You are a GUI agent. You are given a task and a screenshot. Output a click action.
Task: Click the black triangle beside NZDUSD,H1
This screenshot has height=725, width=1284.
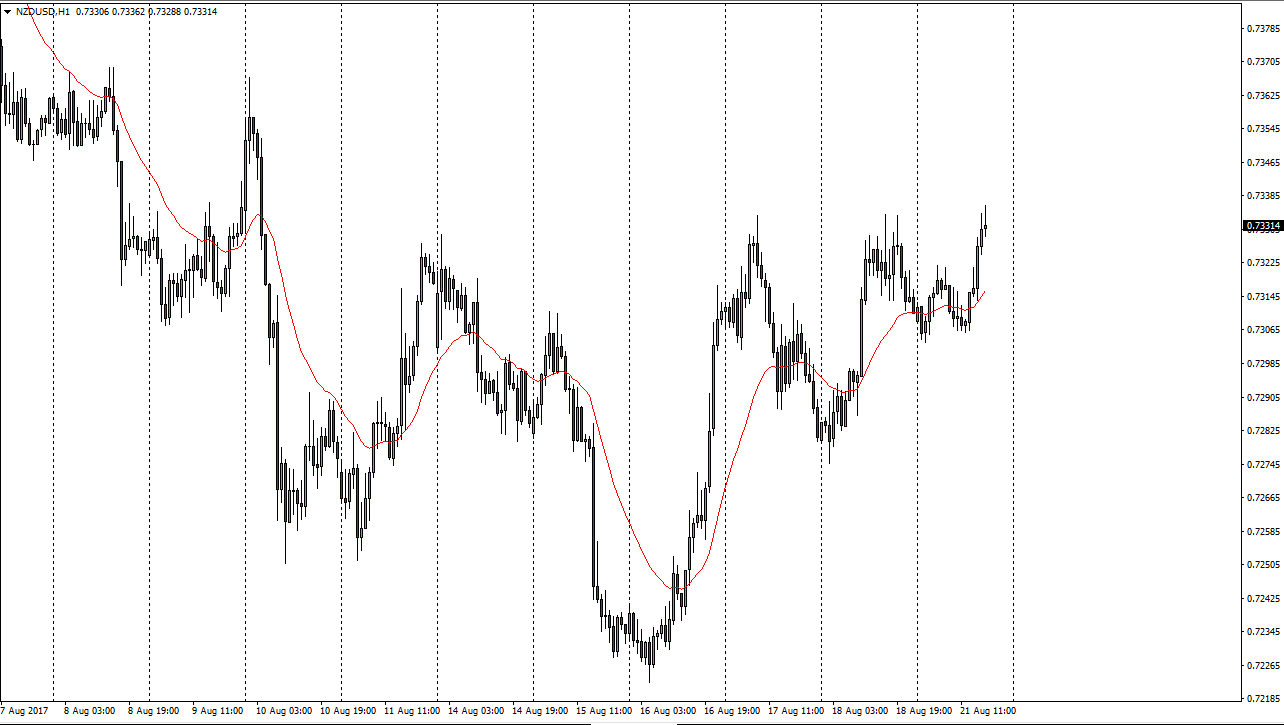tap(8, 12)
